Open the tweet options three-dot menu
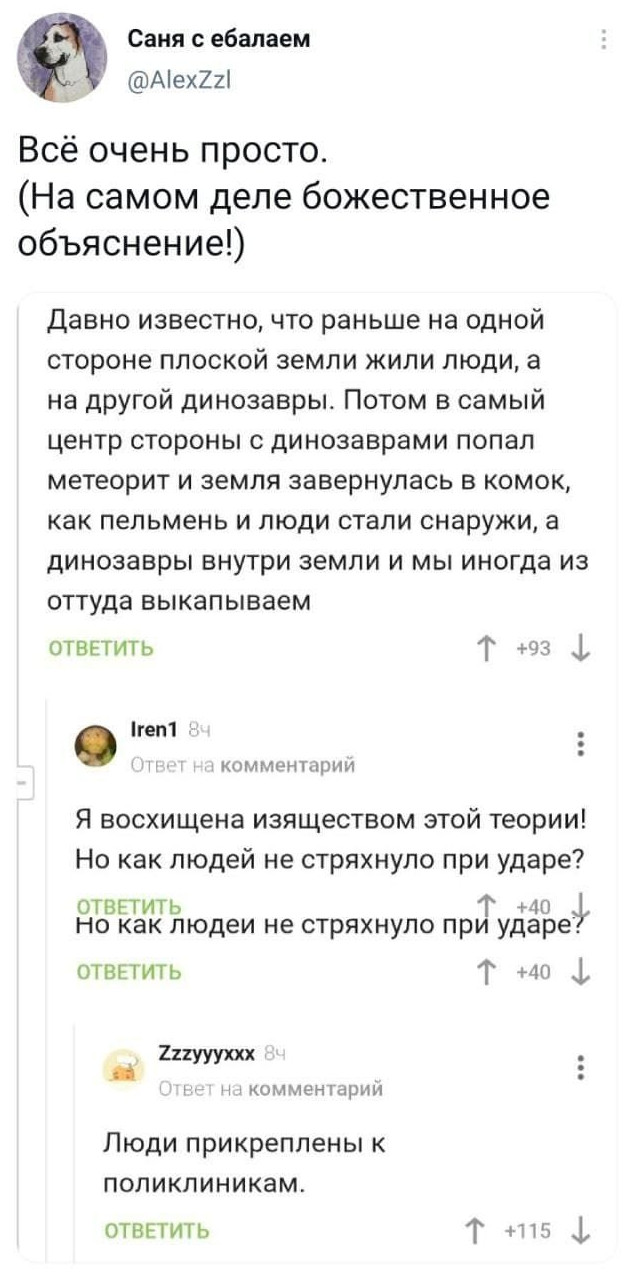The image size is (634, 1274). [603, 40]
